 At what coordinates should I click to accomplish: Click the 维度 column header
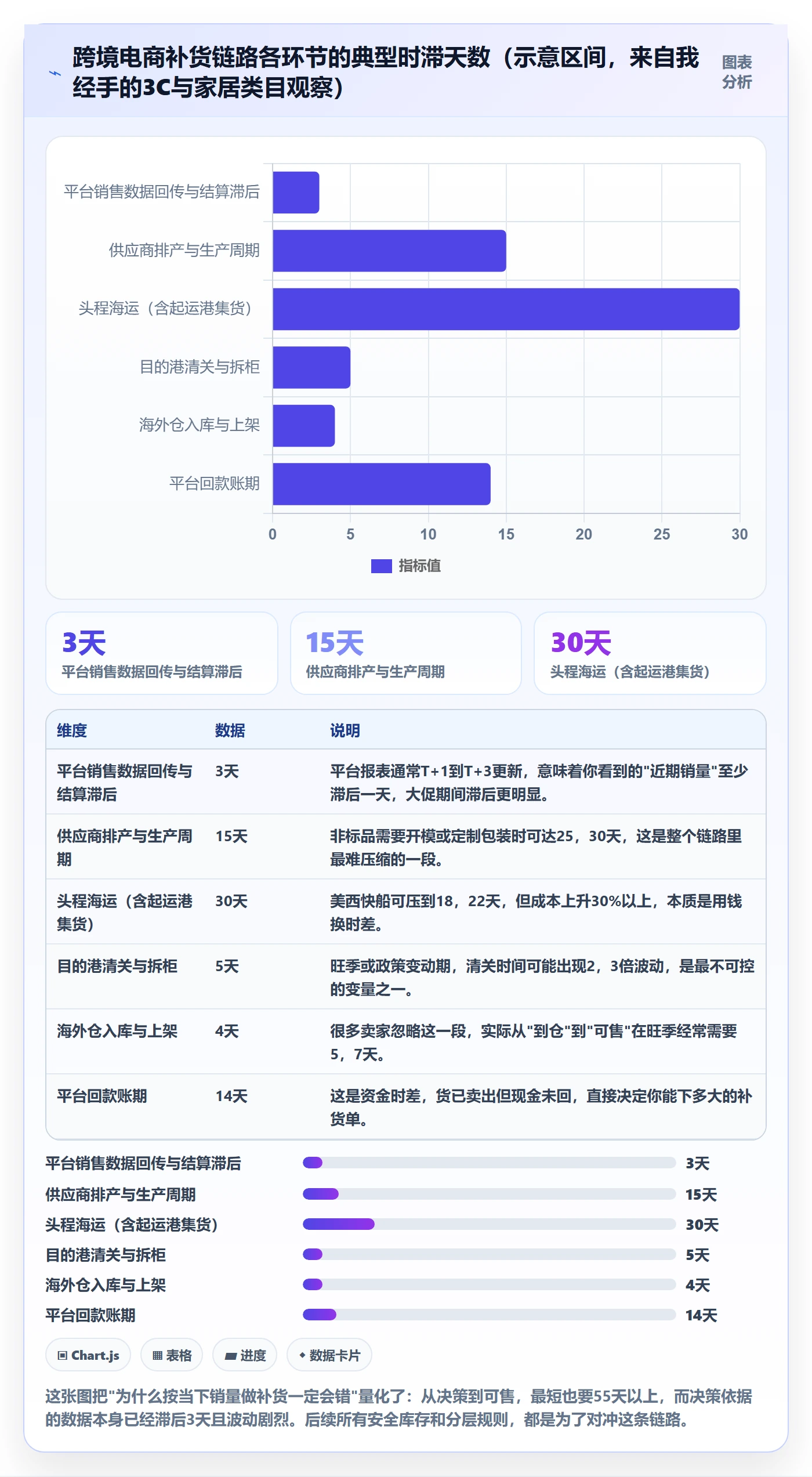tap(72, 730)
